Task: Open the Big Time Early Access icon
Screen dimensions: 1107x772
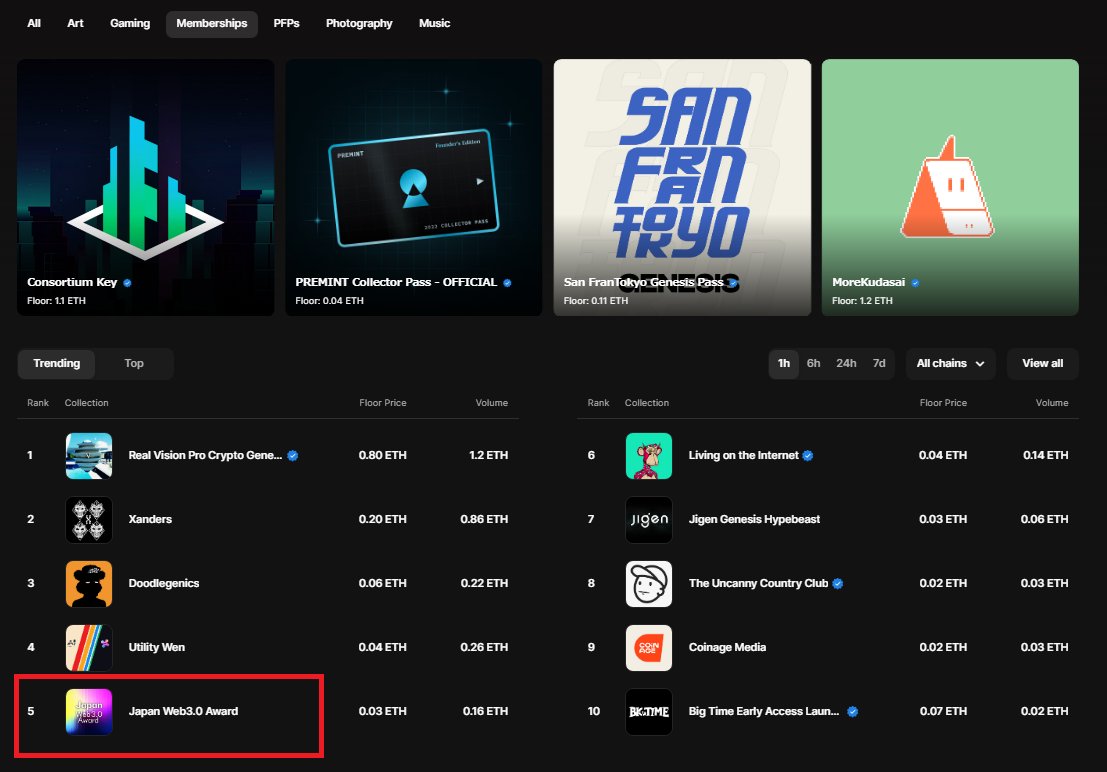Action: click(x=649, y=711)
